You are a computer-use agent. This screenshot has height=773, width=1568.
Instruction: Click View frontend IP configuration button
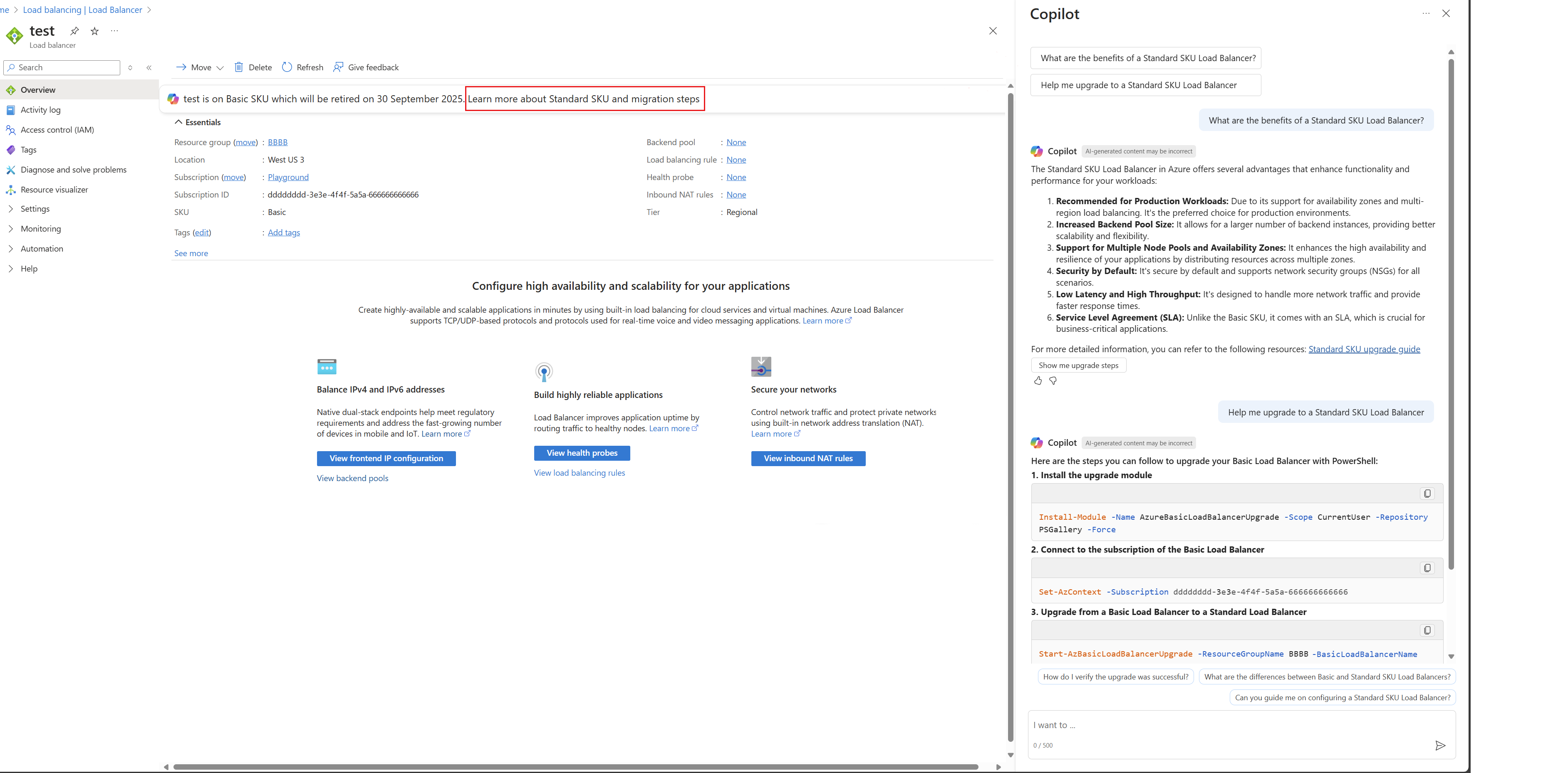pyautogui.click(x=386, y=459)
